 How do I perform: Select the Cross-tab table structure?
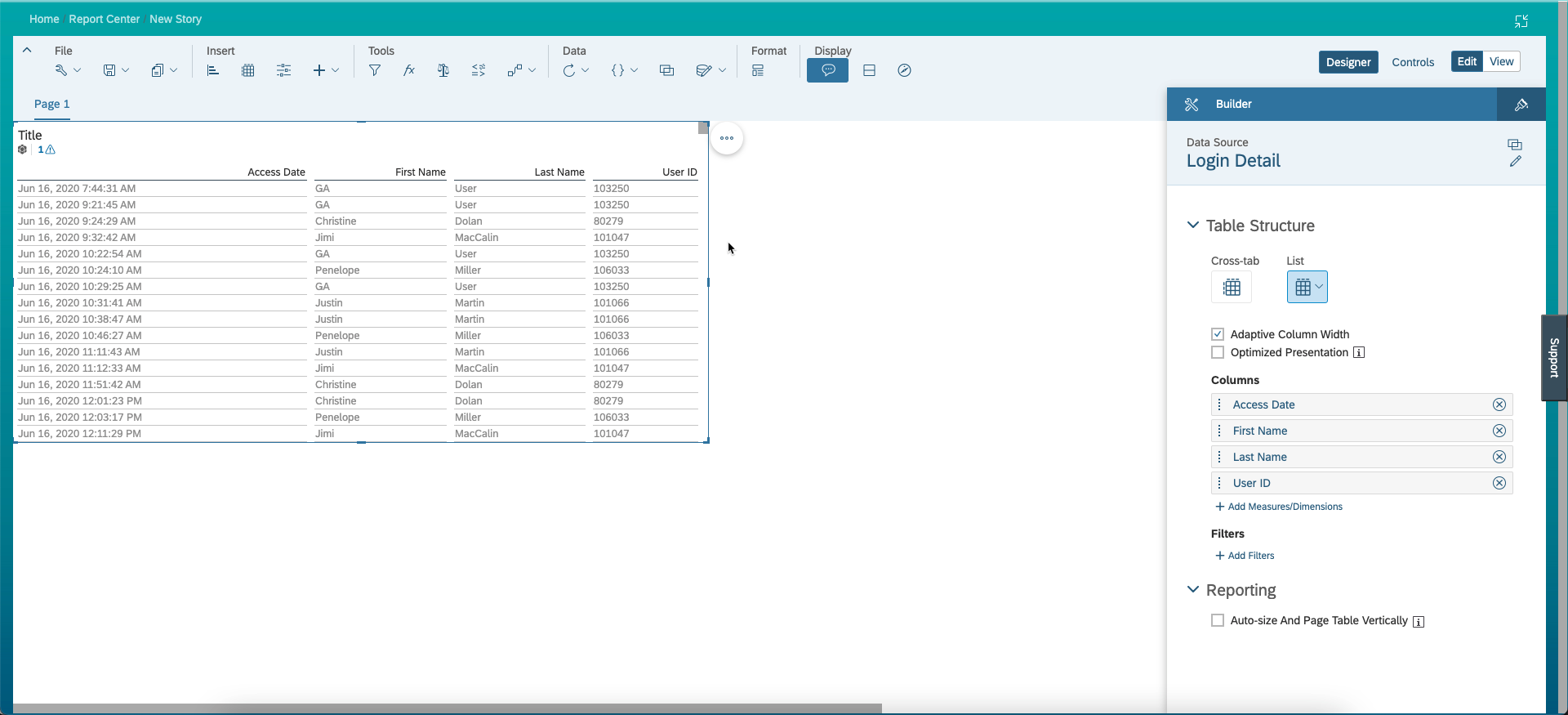coord(1232,287)
